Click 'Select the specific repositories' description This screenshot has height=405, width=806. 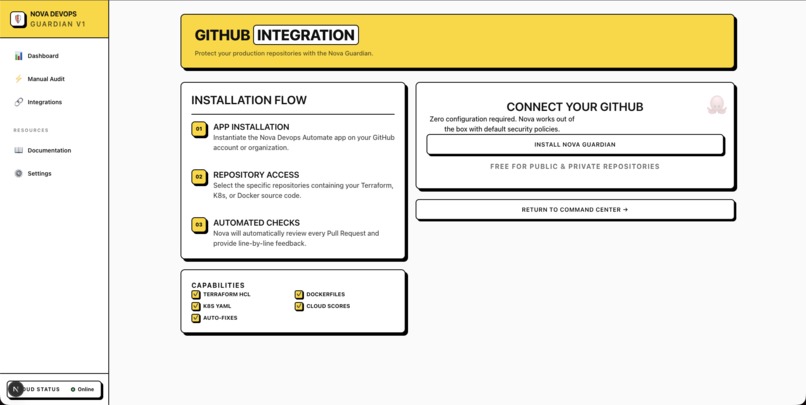click(303, 191)
